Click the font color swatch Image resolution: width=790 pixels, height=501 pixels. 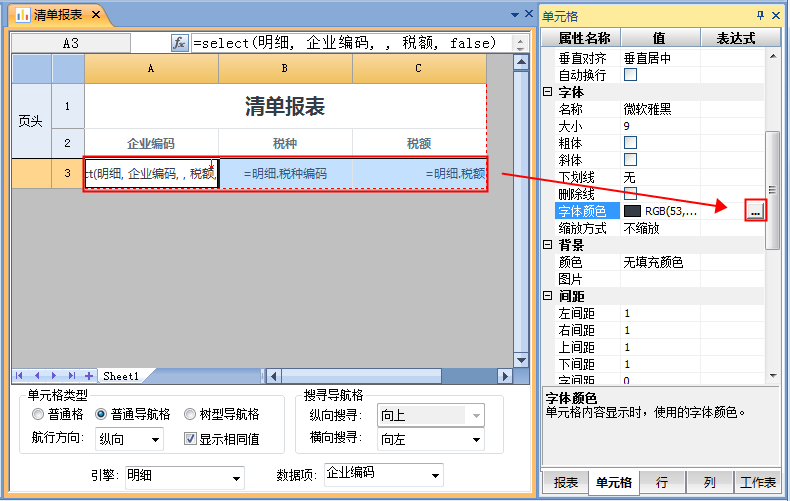click(x=632, y=211)
